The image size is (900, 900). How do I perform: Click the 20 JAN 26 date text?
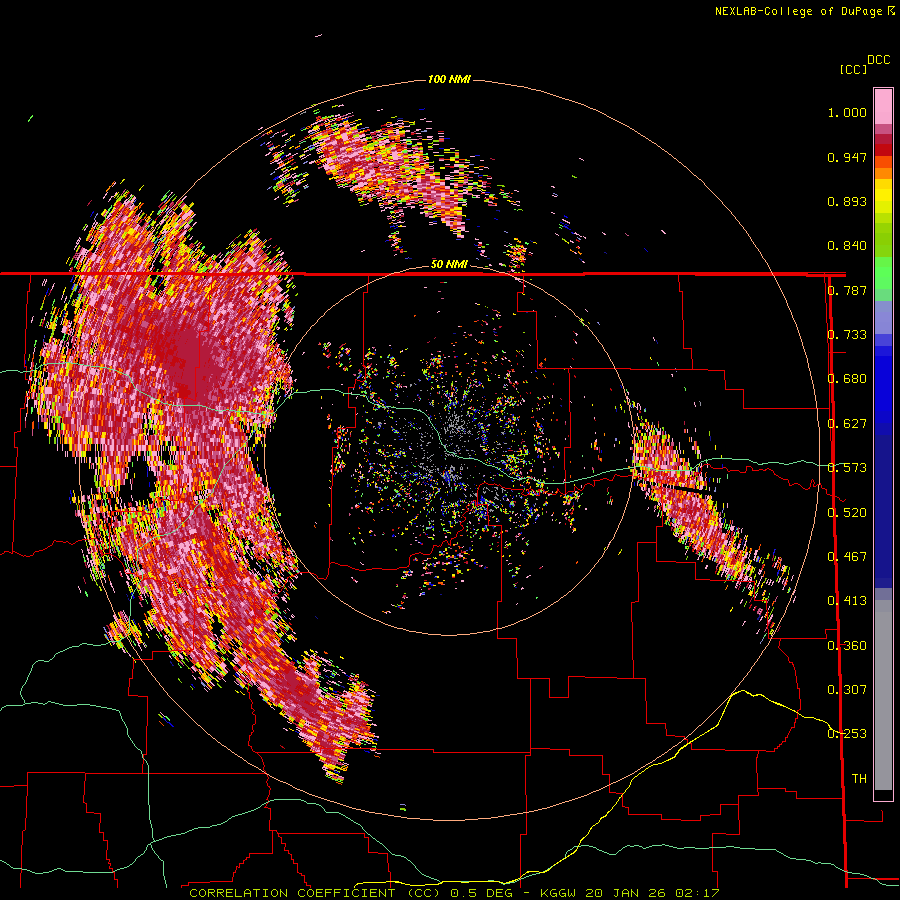(626, 893)
